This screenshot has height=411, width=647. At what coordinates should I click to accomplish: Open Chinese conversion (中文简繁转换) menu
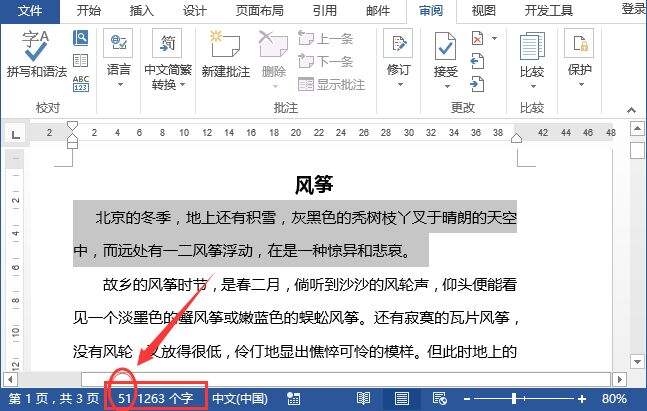pyautogui.click(x=168, y=60)
